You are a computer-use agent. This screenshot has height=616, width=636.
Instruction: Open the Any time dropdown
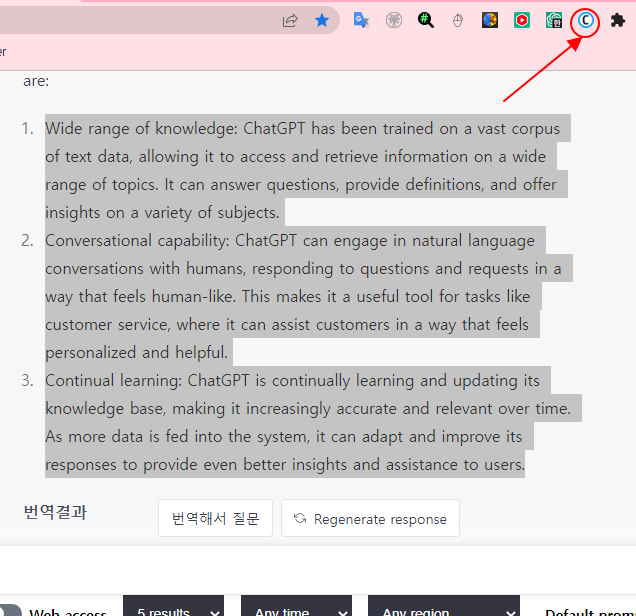point(297,606)
